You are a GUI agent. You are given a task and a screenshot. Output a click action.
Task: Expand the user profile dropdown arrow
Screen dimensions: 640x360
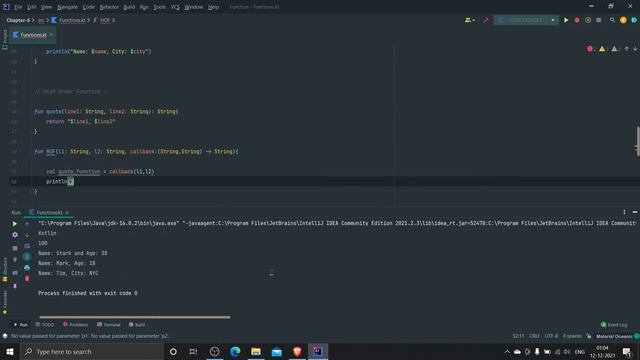tap(473, 20)
